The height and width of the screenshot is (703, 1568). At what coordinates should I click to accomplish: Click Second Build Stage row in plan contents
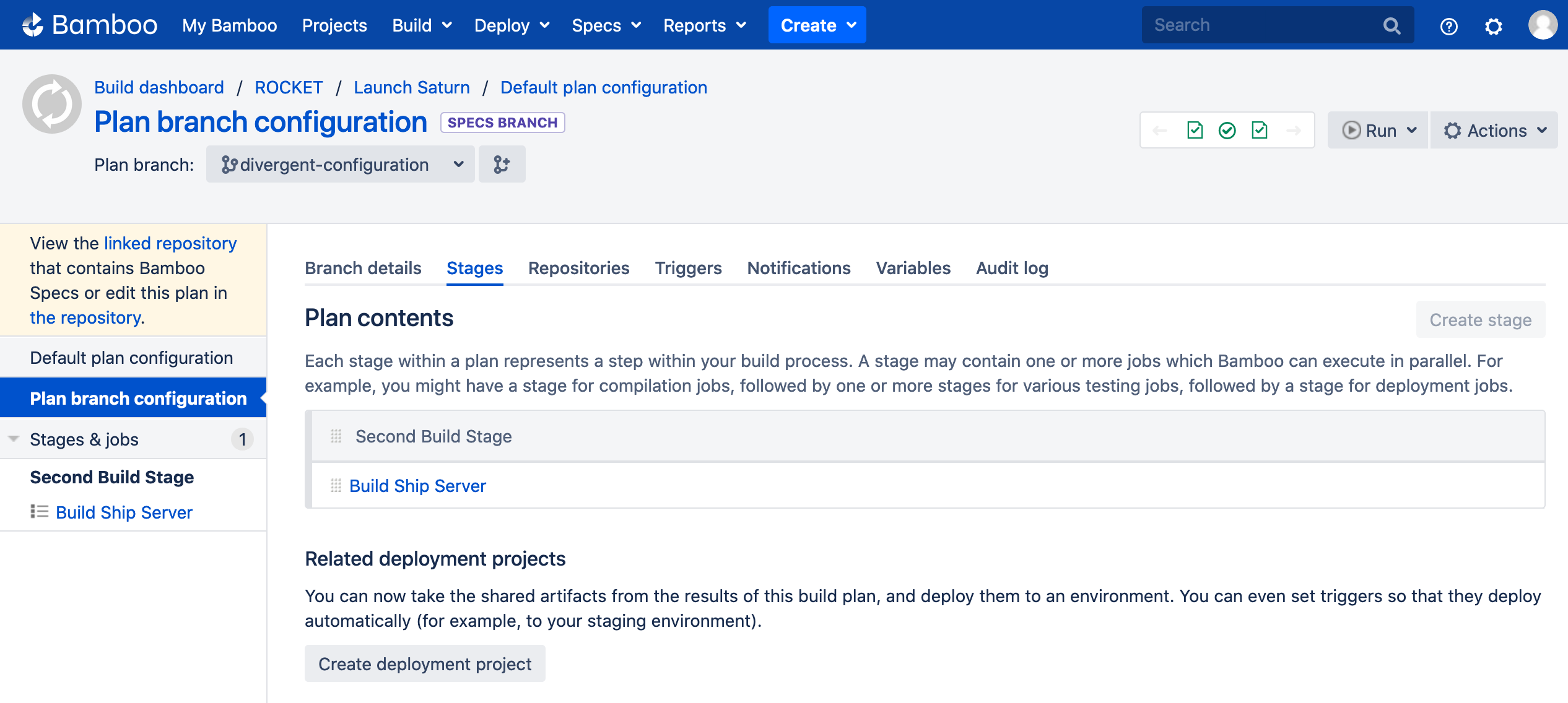[928, 436]
